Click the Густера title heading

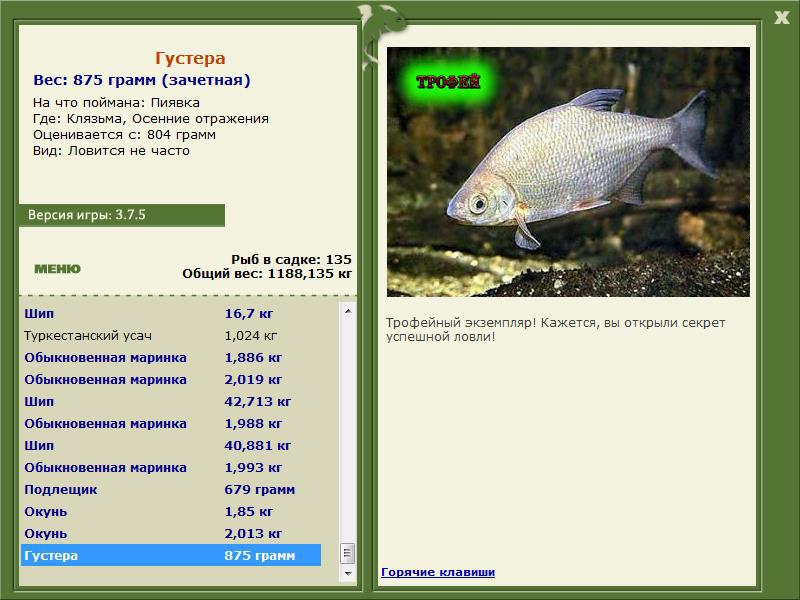(190, 58)
